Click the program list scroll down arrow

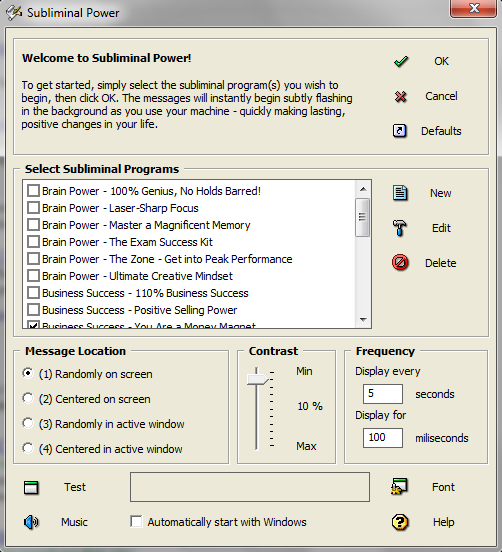pos(363,320)
